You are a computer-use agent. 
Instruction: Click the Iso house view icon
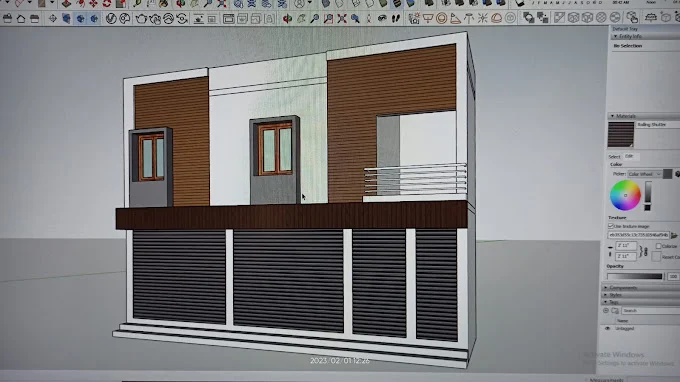pos(20,19)
